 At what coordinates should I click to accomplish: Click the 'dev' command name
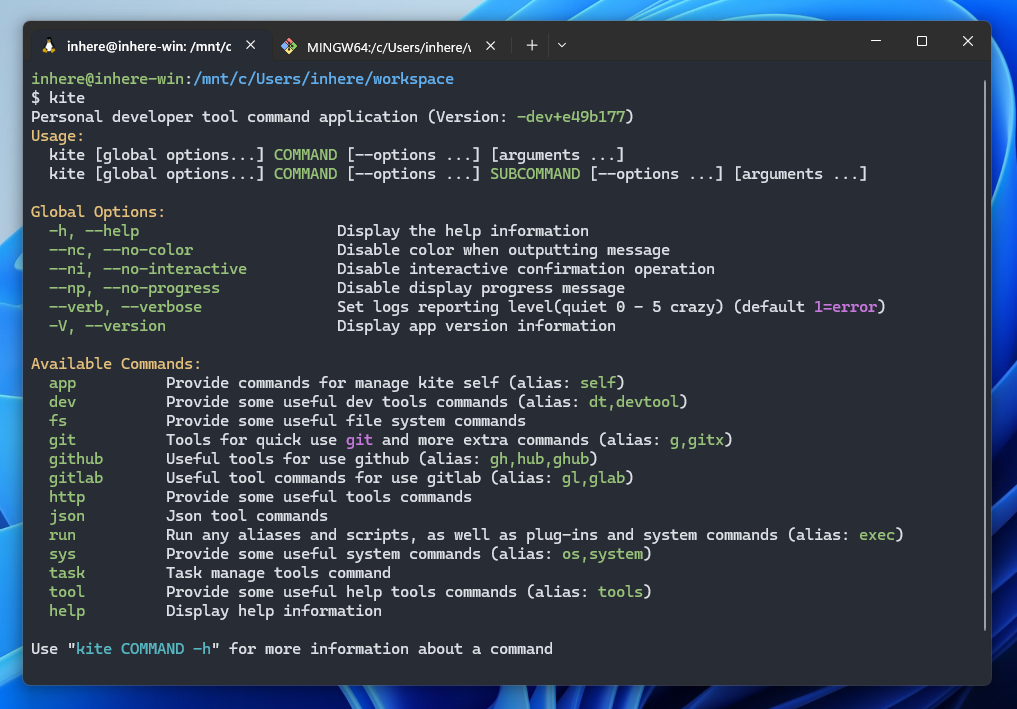click(x=62, y=402)
